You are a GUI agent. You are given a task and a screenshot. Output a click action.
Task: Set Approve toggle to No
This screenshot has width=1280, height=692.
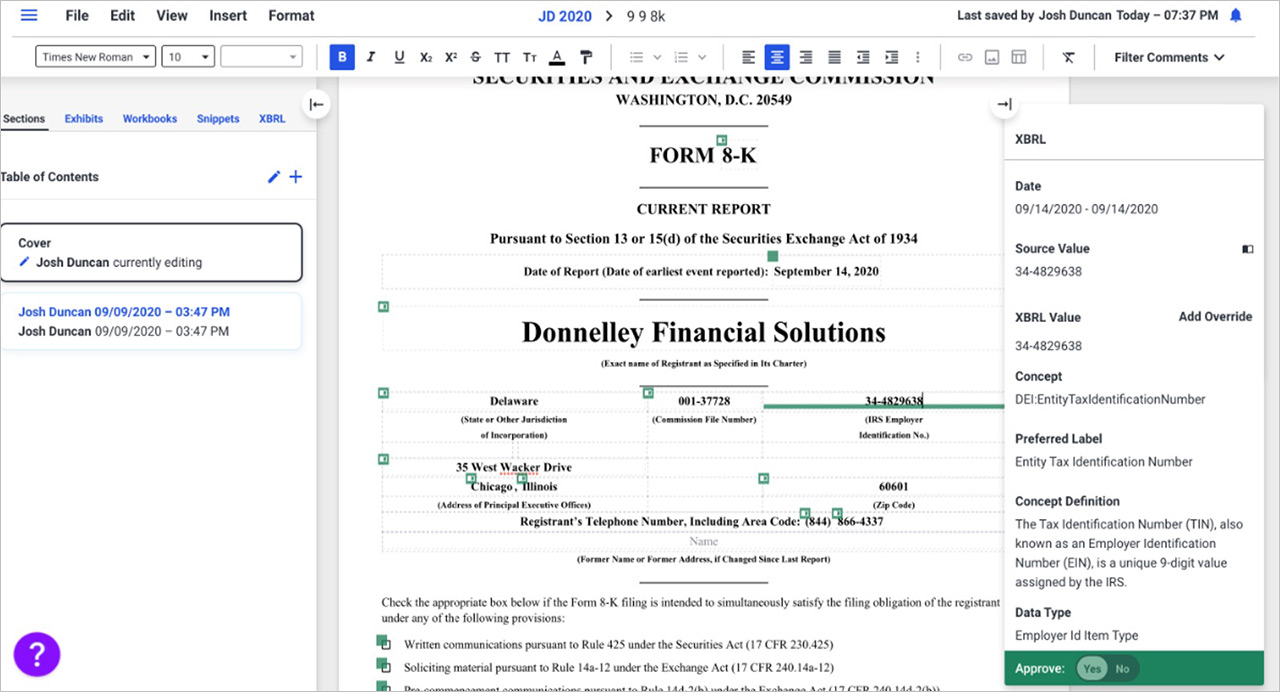pos(1123,669)
